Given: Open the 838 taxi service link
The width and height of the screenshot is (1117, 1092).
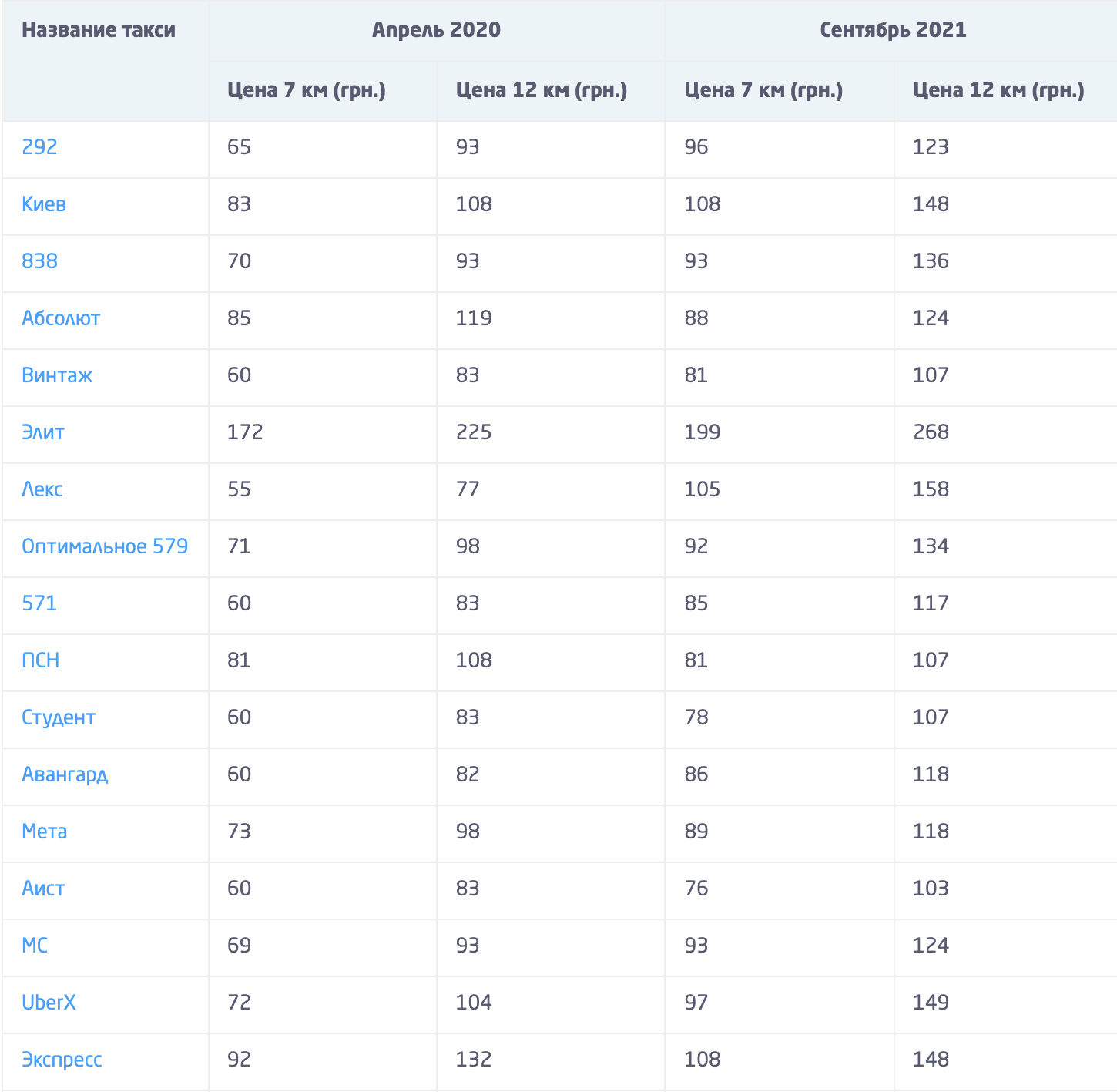Looking at the screenshot, I should click(x=39, y=260).
